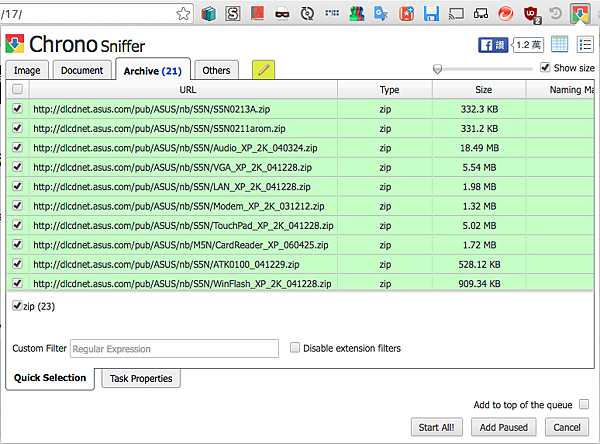Click the Facebook like button
This screenshot has width=600, height=444.
tap(493, 45)
